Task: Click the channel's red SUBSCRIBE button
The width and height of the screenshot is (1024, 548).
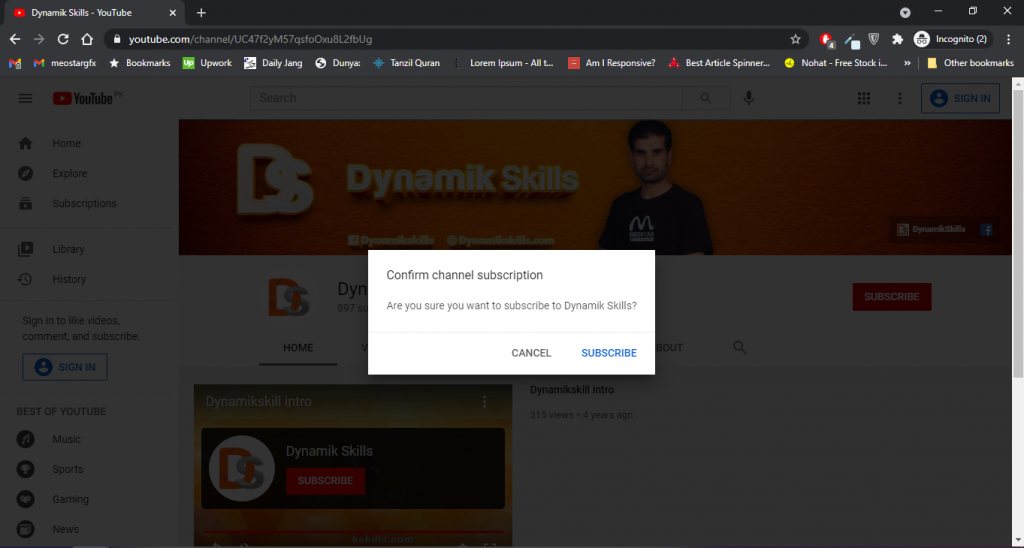Action: tap(891, 297)
